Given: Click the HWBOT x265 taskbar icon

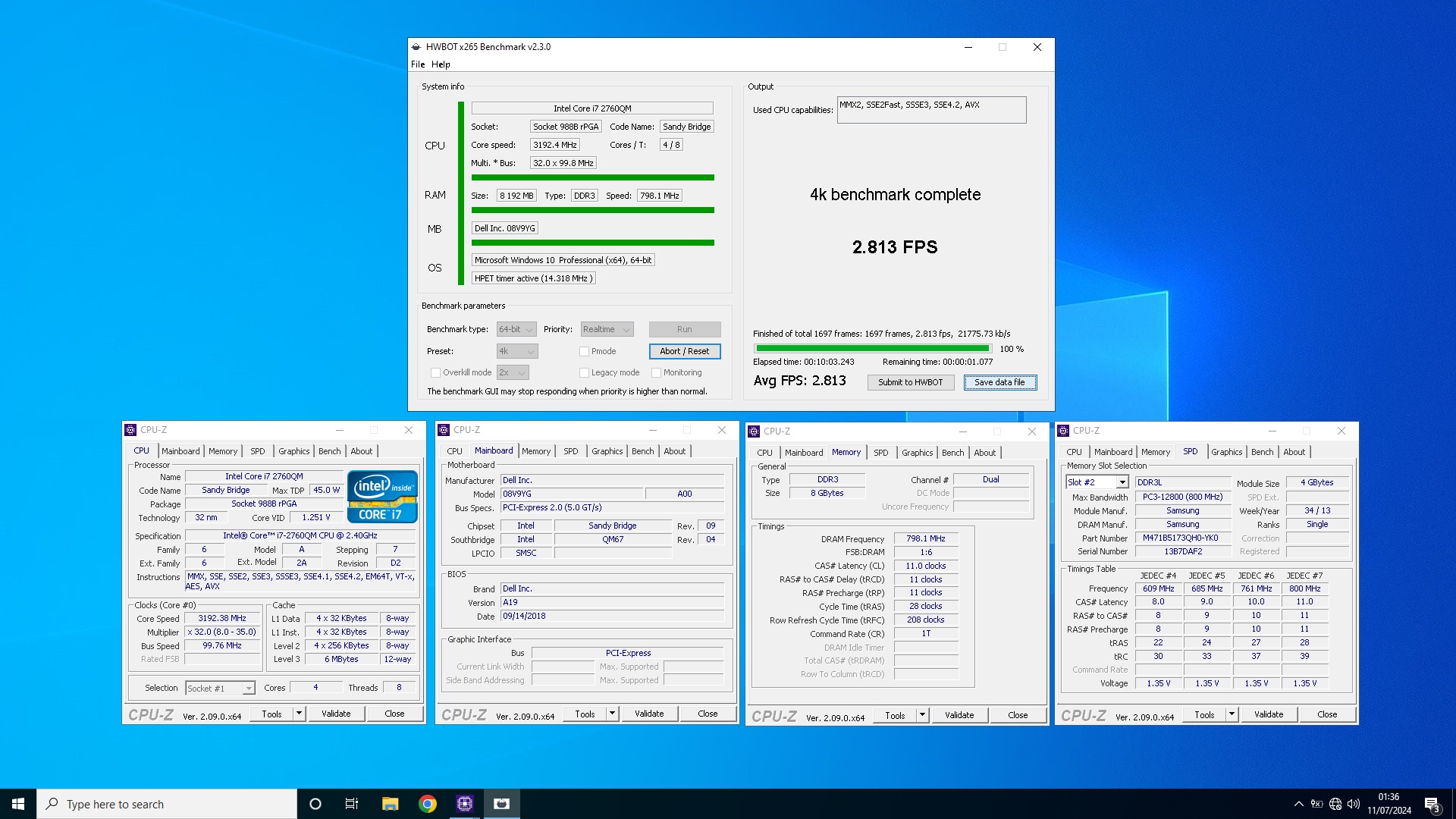Looking at the screenshot, I should pyautogui.click(x=502, y=804).
